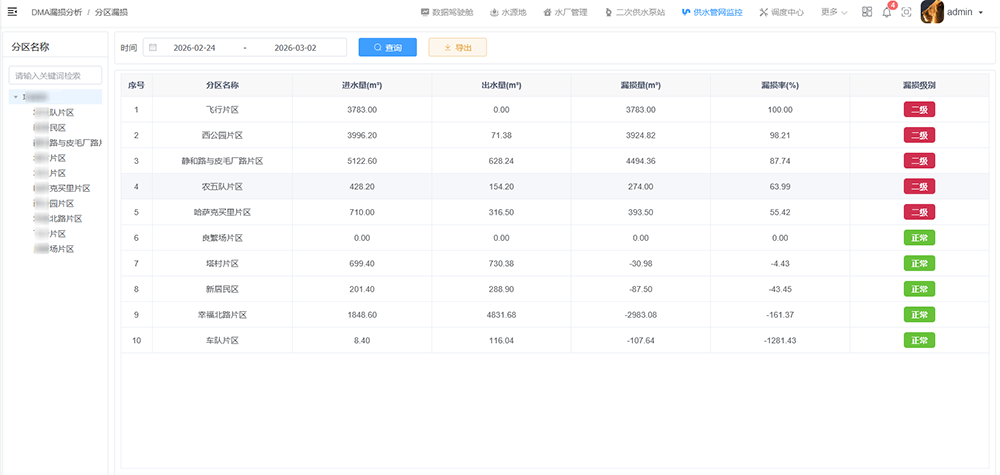
Task: Expand the 更多 dropdown menu
Action: (834, 12)
